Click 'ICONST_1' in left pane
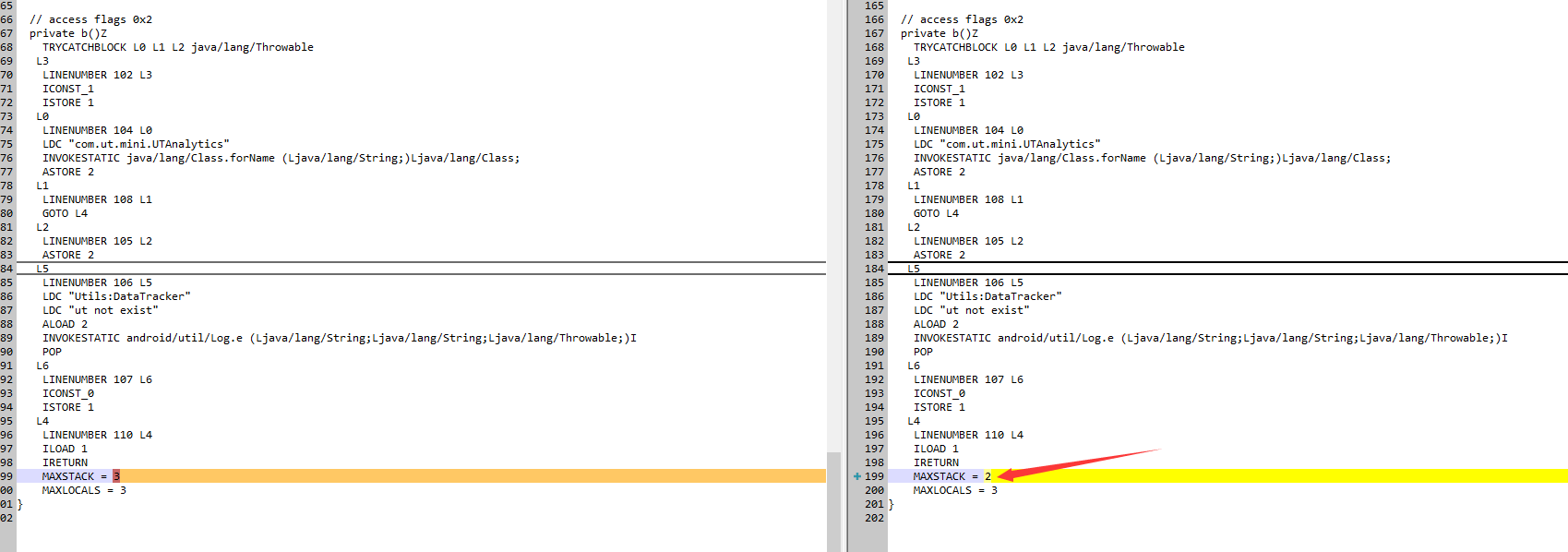This screenshot has width=1568, height=552. (x=68, y=89)
